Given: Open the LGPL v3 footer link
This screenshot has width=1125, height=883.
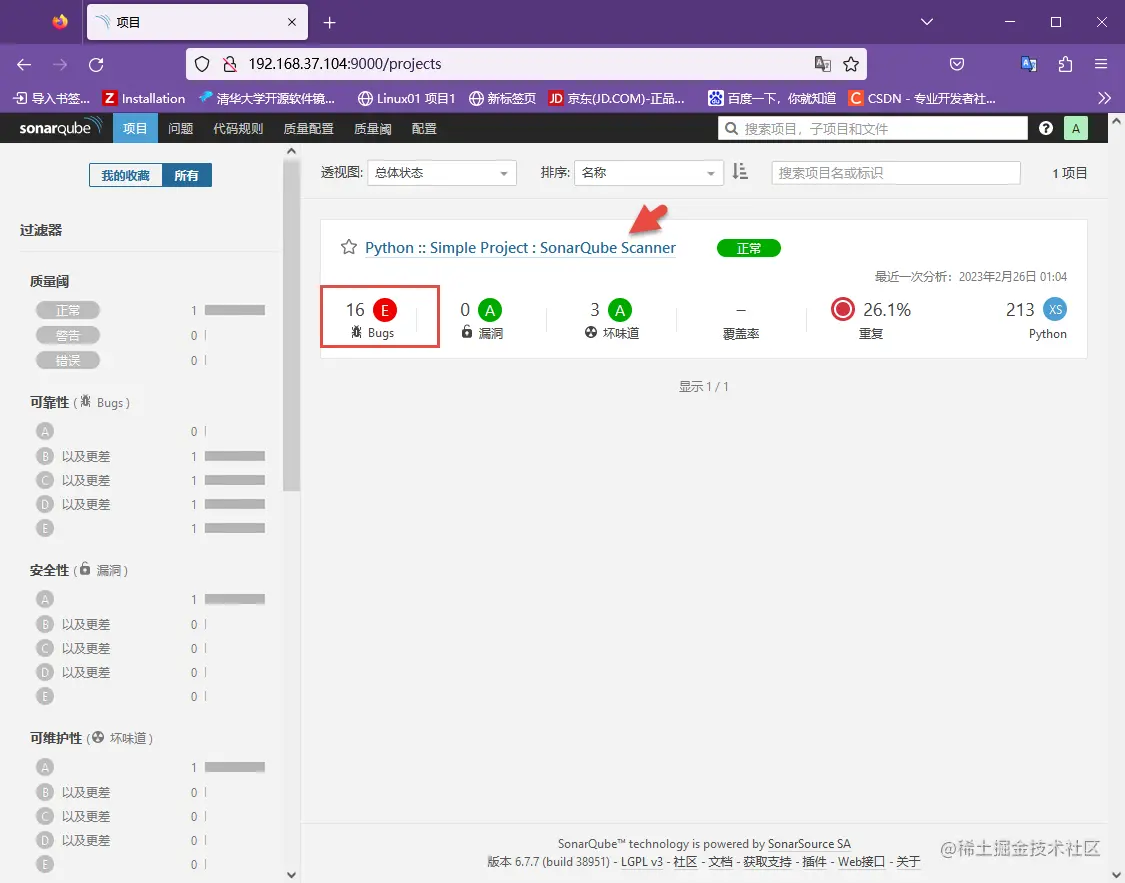Looking at the screenshot, I should click(x=641, y=861).
